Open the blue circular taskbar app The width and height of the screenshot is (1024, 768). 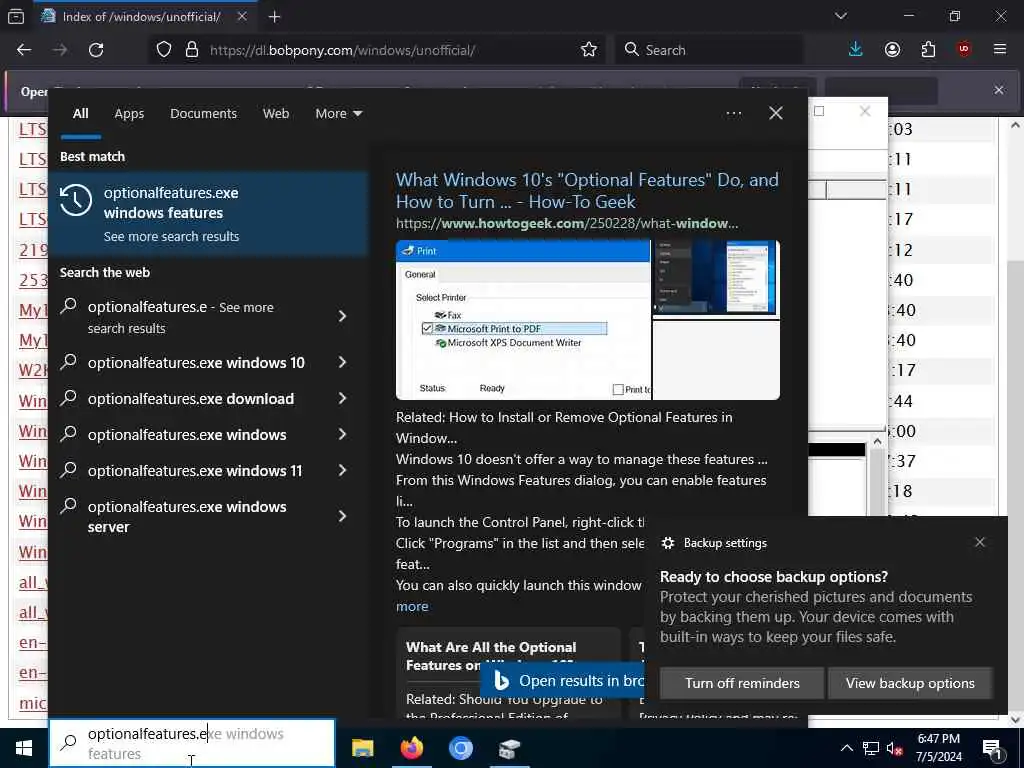tap(460, 748)
